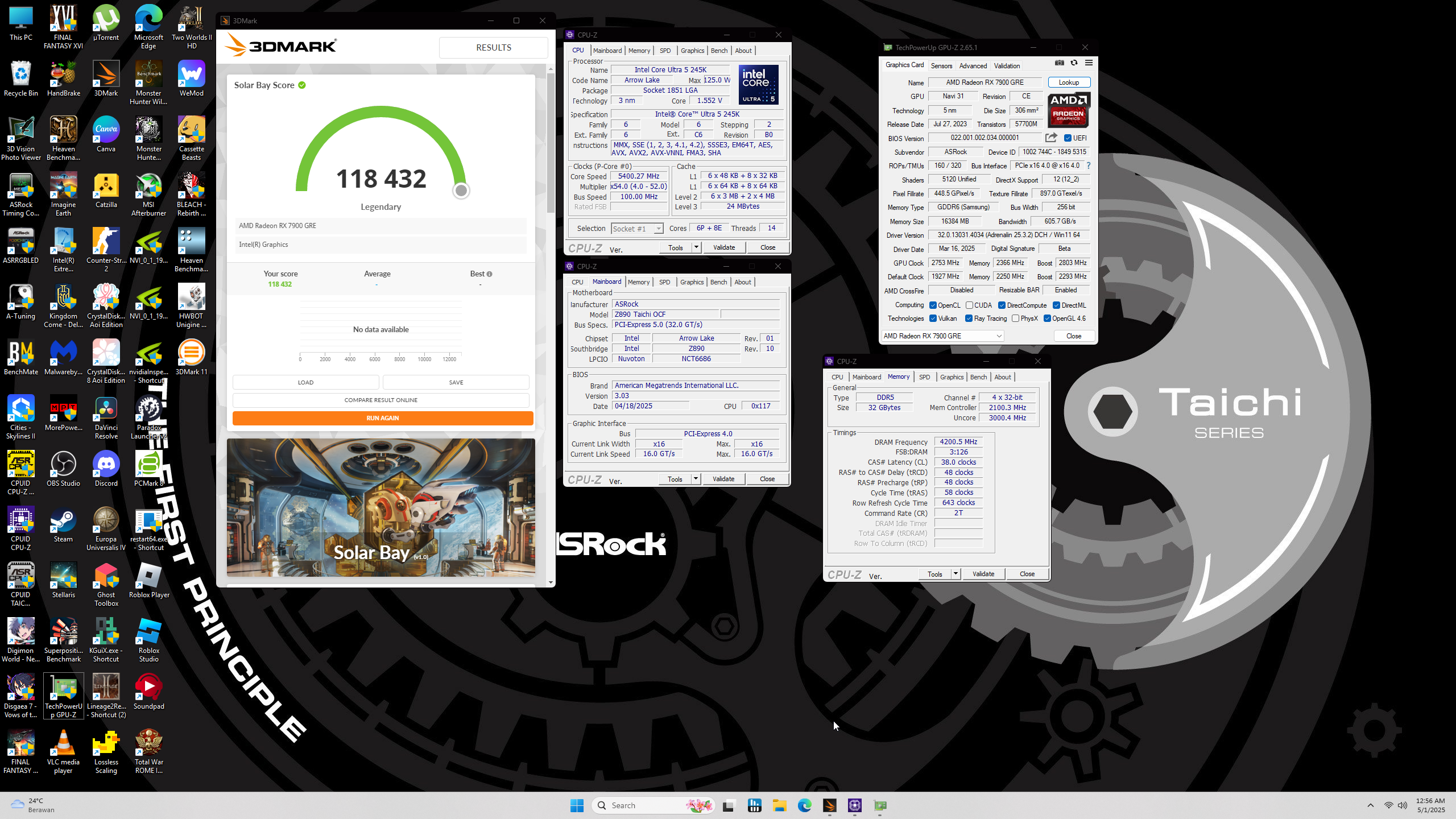Click the Solar Bay benchmark thumbnail
Viewport: 1456px width, 819px height.
coord(380,507)
